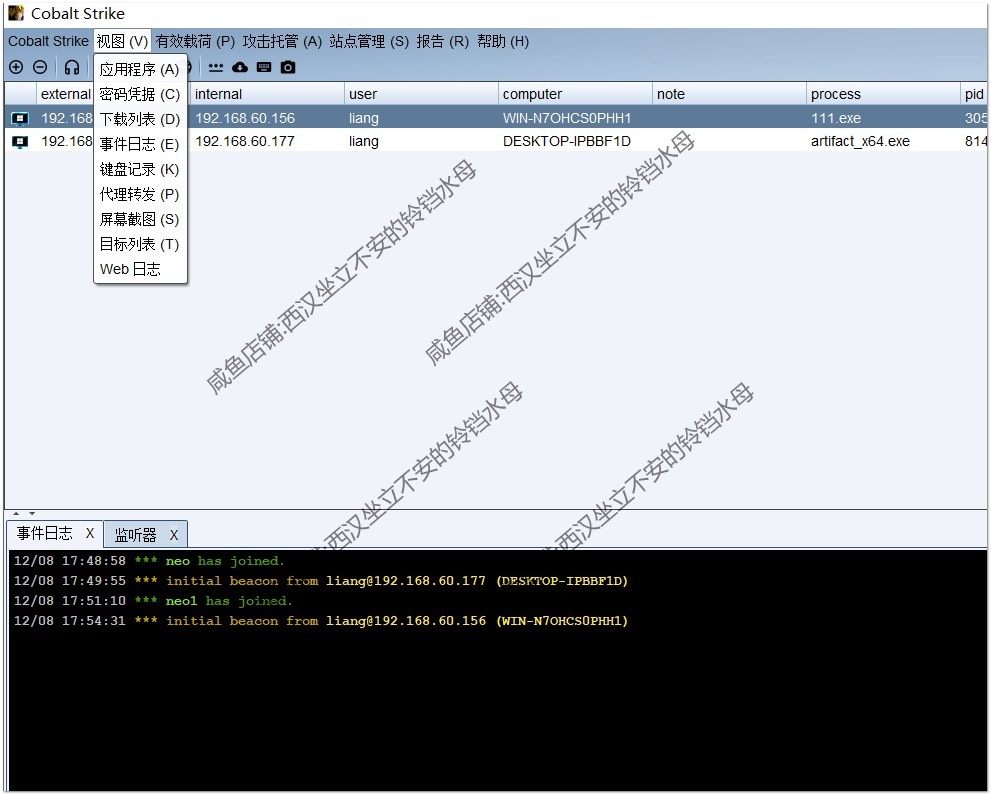Click the Cobalt Strike title bar logo

[16, 13]
